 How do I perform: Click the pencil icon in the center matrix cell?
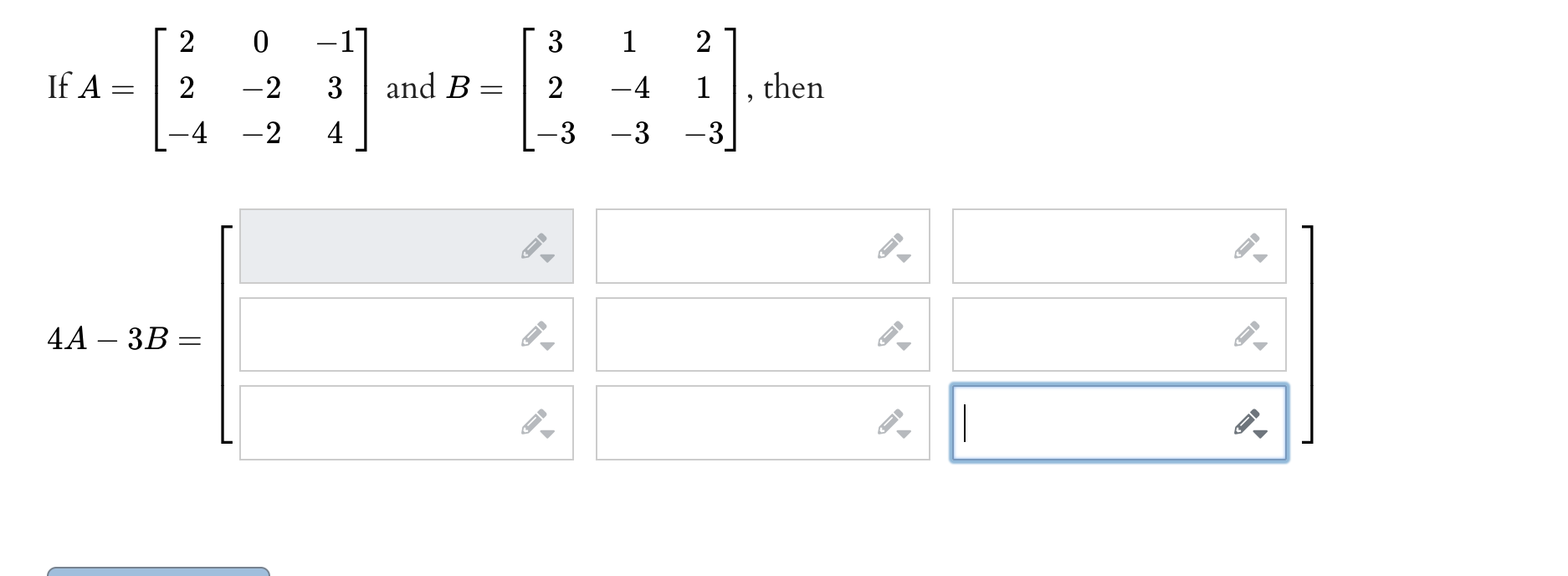[892, 334]
